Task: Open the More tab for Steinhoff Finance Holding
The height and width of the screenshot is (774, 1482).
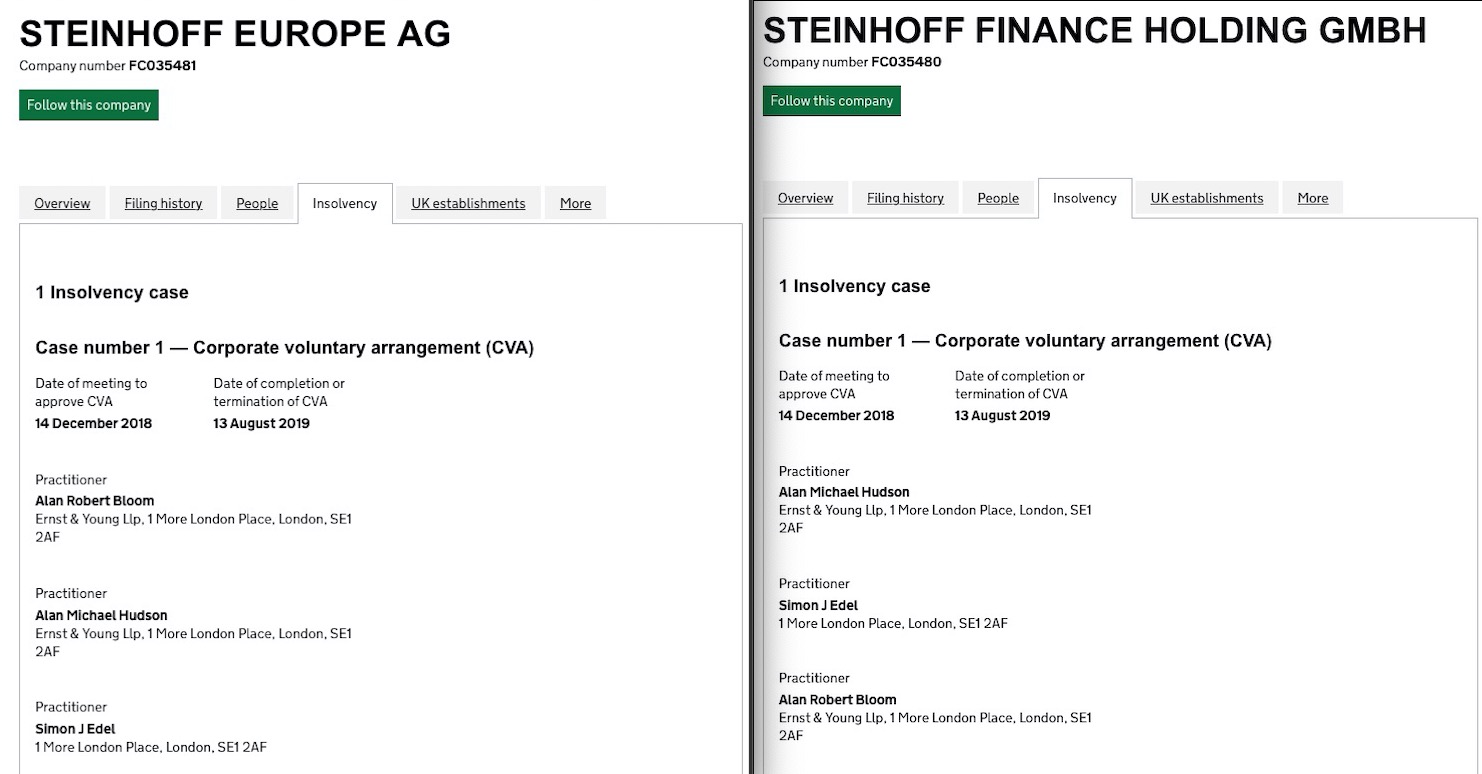Action: pyautogui.click(x=1312, y=198)
